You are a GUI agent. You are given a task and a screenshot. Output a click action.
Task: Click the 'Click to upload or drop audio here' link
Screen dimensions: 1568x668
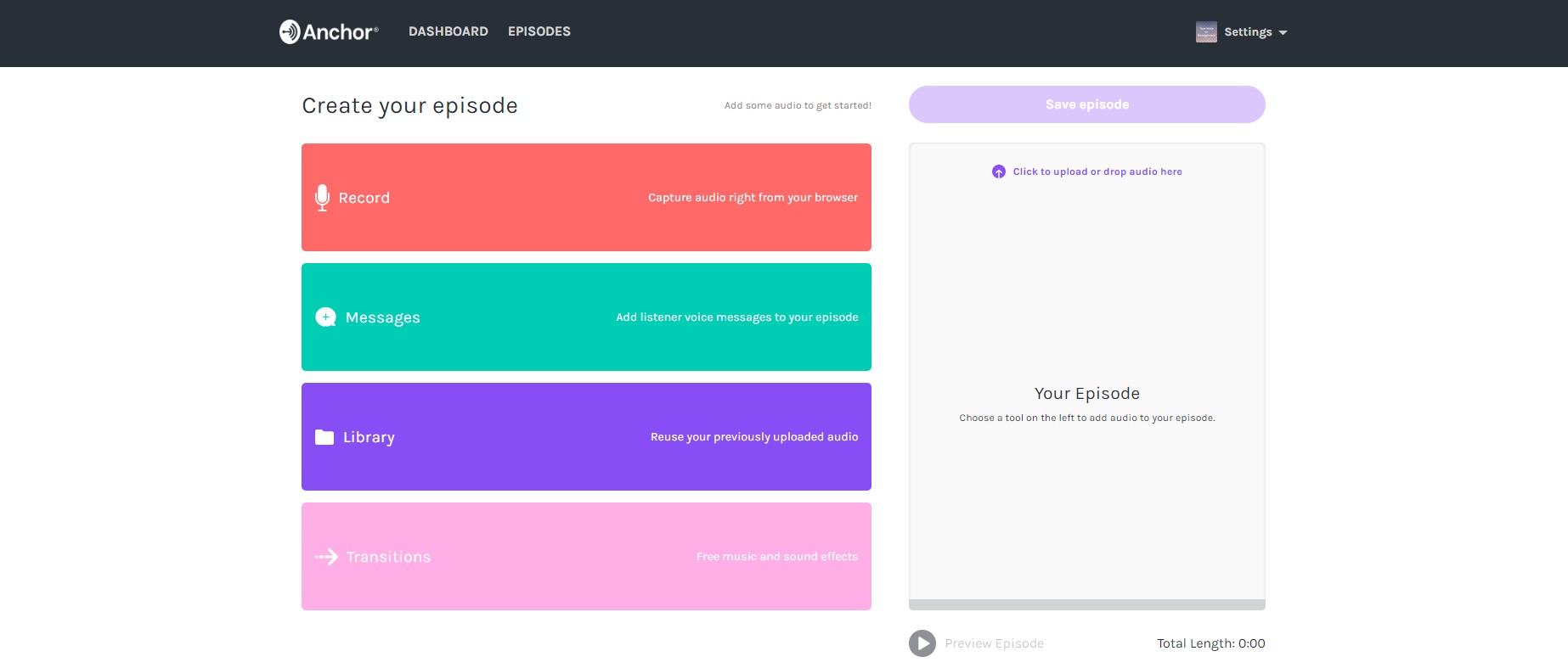(x=1097, y=171)
